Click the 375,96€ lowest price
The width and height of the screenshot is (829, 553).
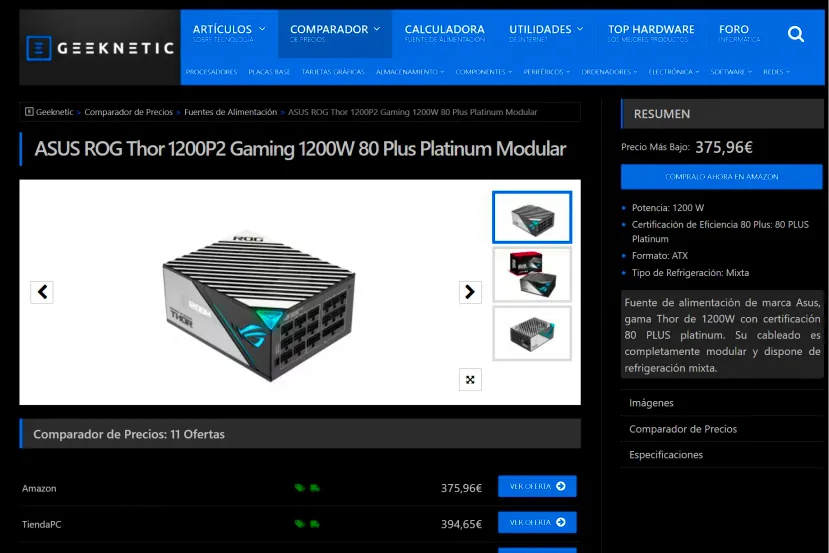pyautogui.click(x=724, y=148)
